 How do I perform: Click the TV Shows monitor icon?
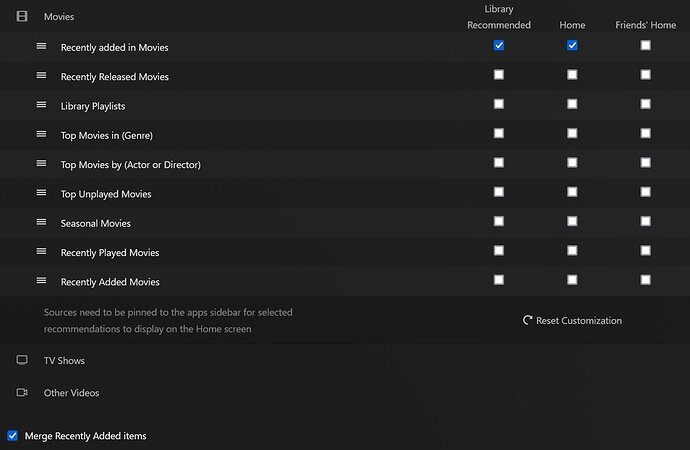pyautogui.click(x=22, y=360)
